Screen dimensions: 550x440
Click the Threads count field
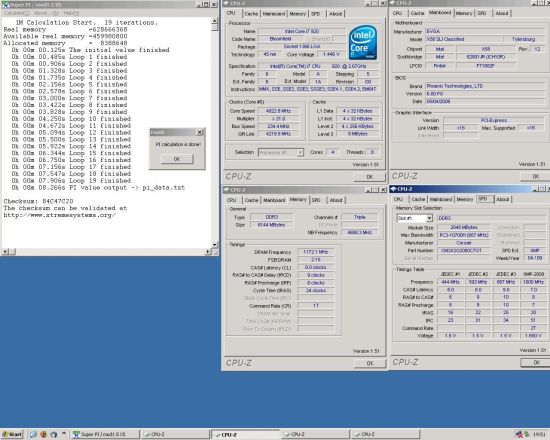pos(372,152)
